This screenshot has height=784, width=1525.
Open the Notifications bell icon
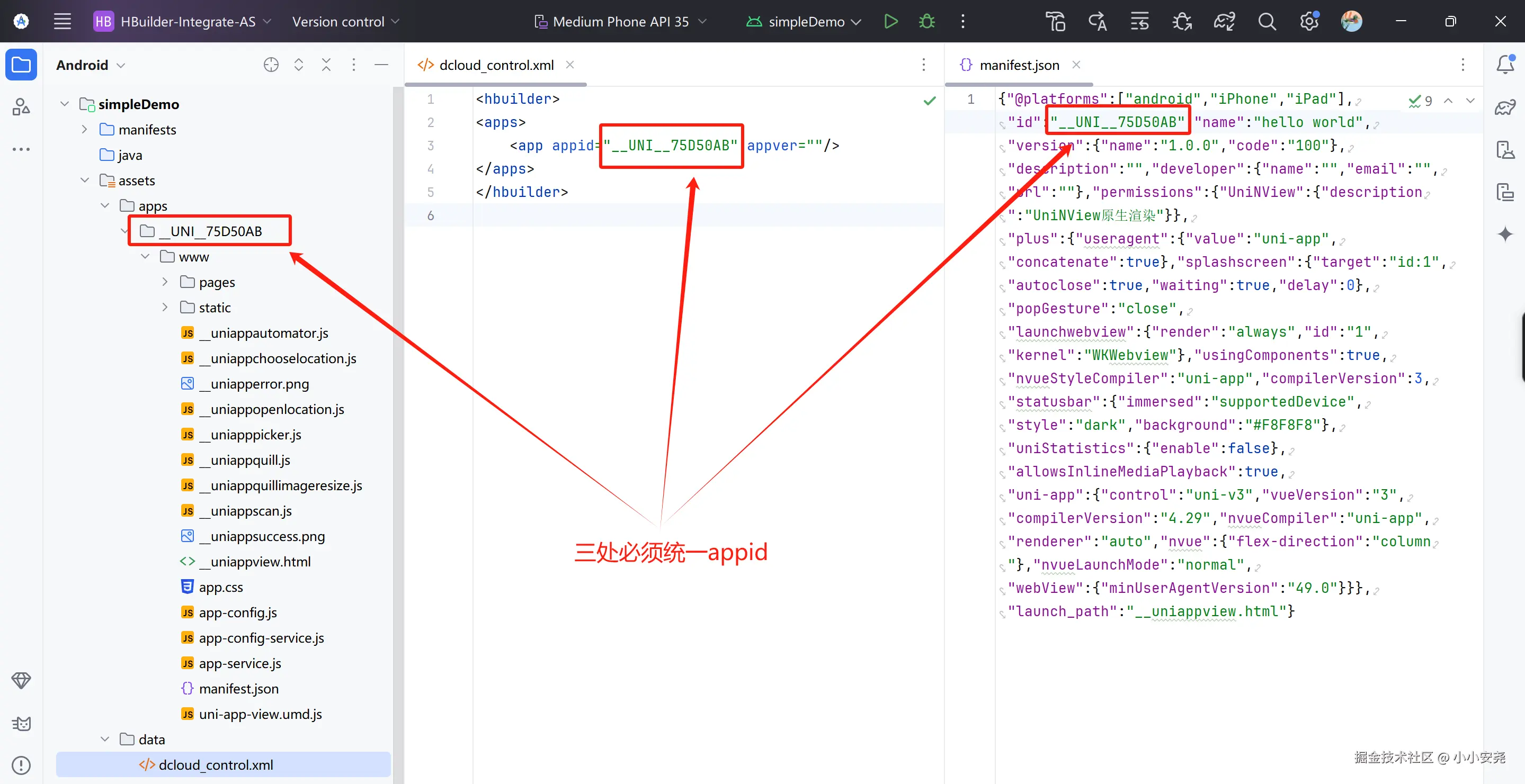tap(1505, 65)
